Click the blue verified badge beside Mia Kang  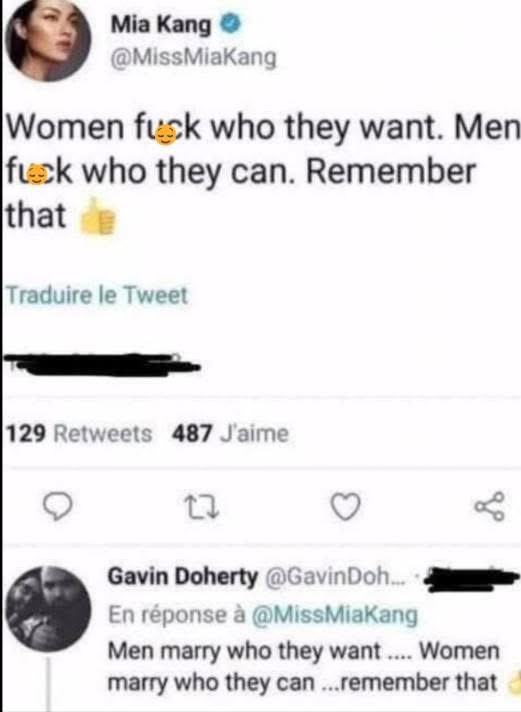(231, 25)
